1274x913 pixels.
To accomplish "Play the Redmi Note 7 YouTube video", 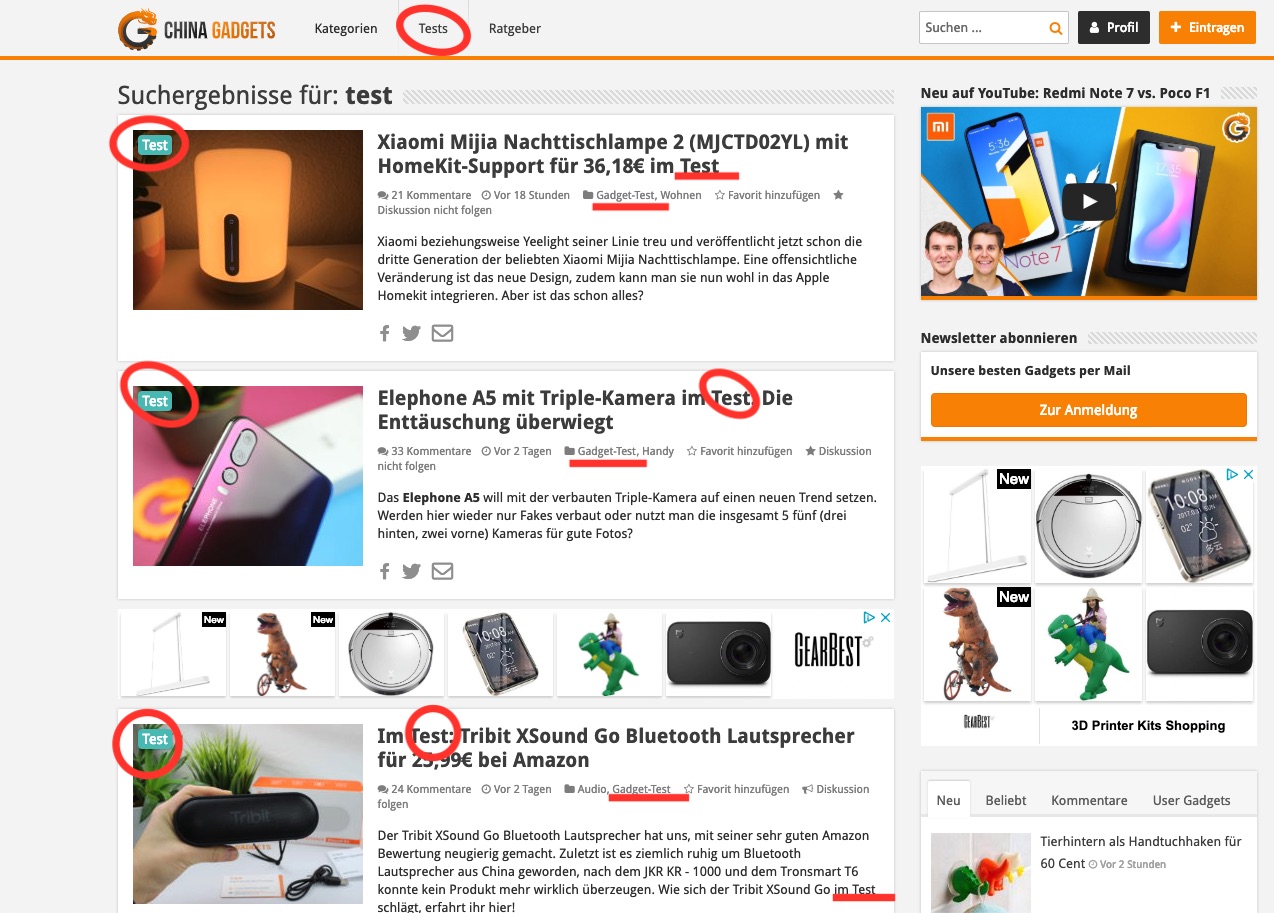I will [1088, 202].
